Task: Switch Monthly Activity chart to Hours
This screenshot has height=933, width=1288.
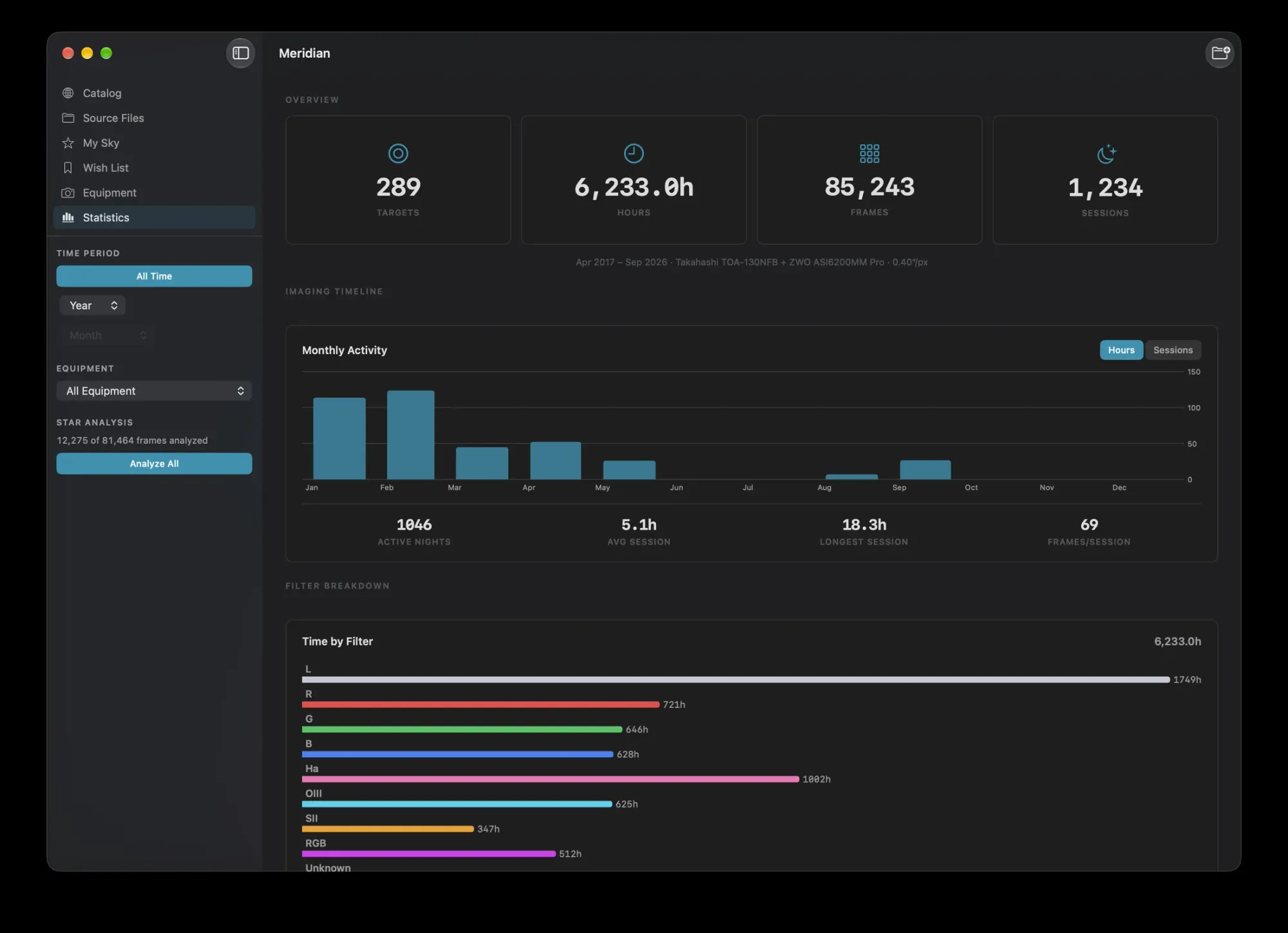Action: pos(1121,350)
